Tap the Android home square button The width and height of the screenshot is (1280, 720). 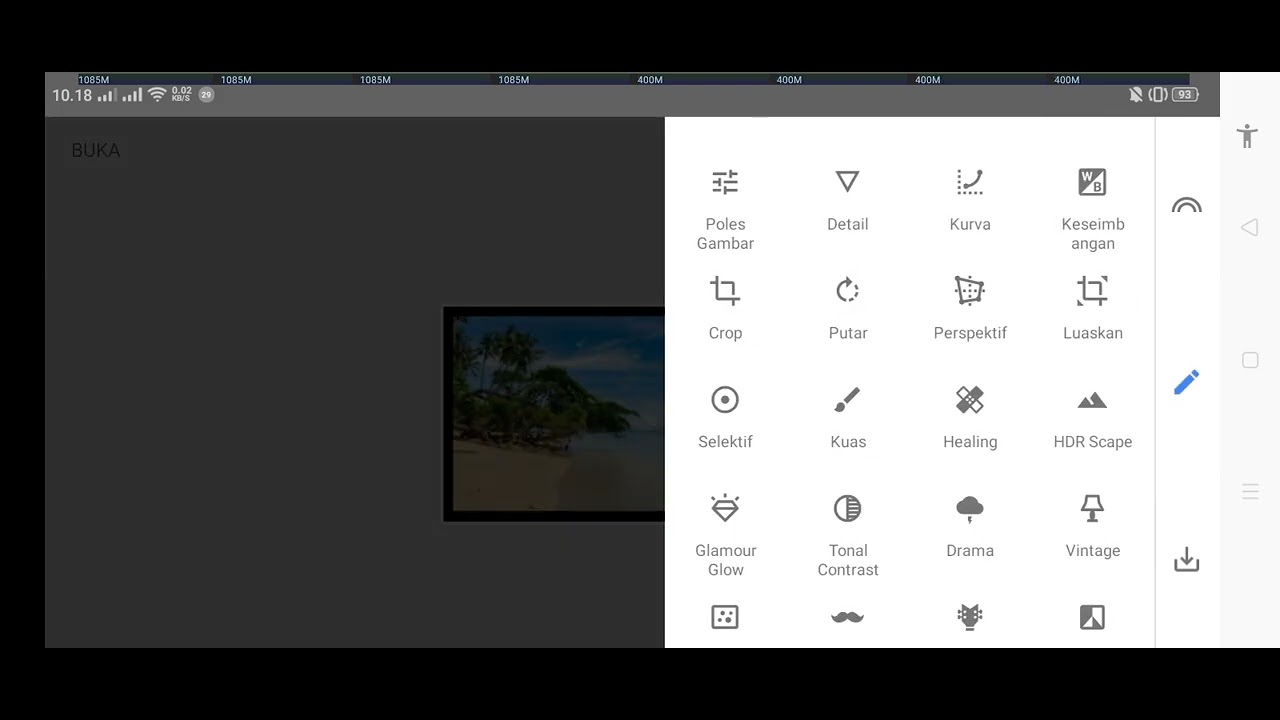[1250, 360]
